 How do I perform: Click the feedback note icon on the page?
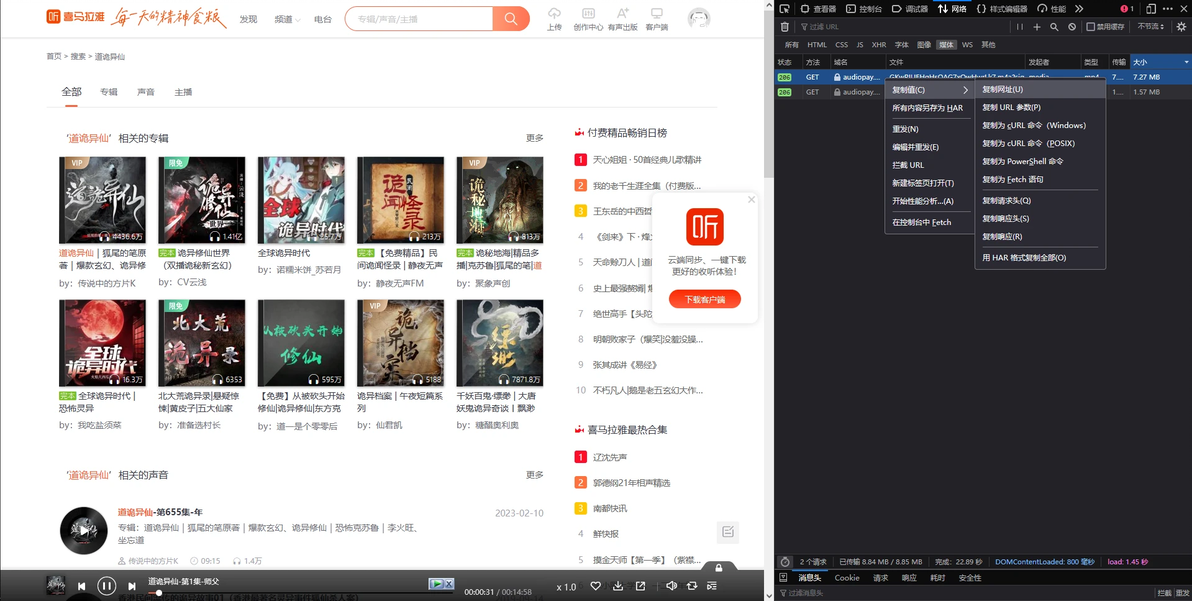click(x=728, y=532)
